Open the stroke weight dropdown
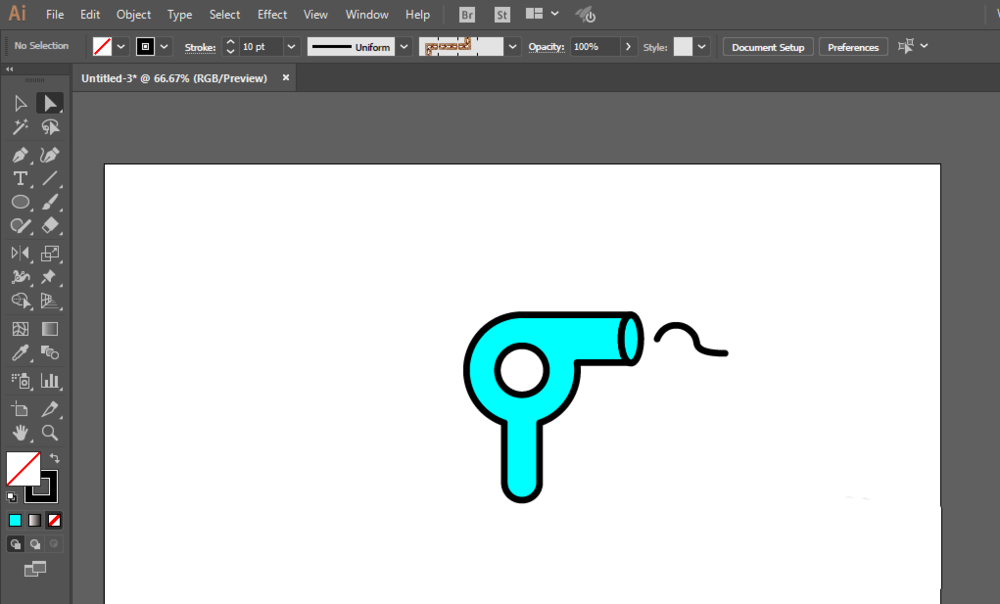 point(291,47)
